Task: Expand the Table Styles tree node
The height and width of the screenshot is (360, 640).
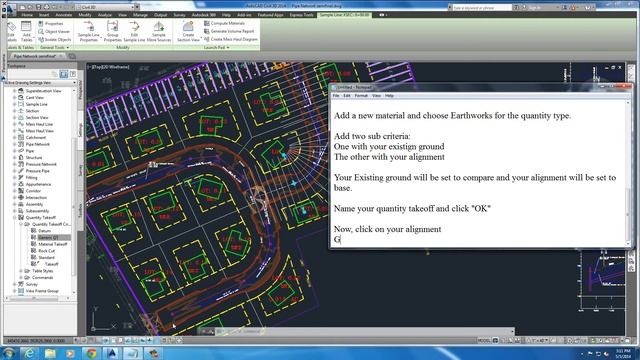Action: (21, 271)
